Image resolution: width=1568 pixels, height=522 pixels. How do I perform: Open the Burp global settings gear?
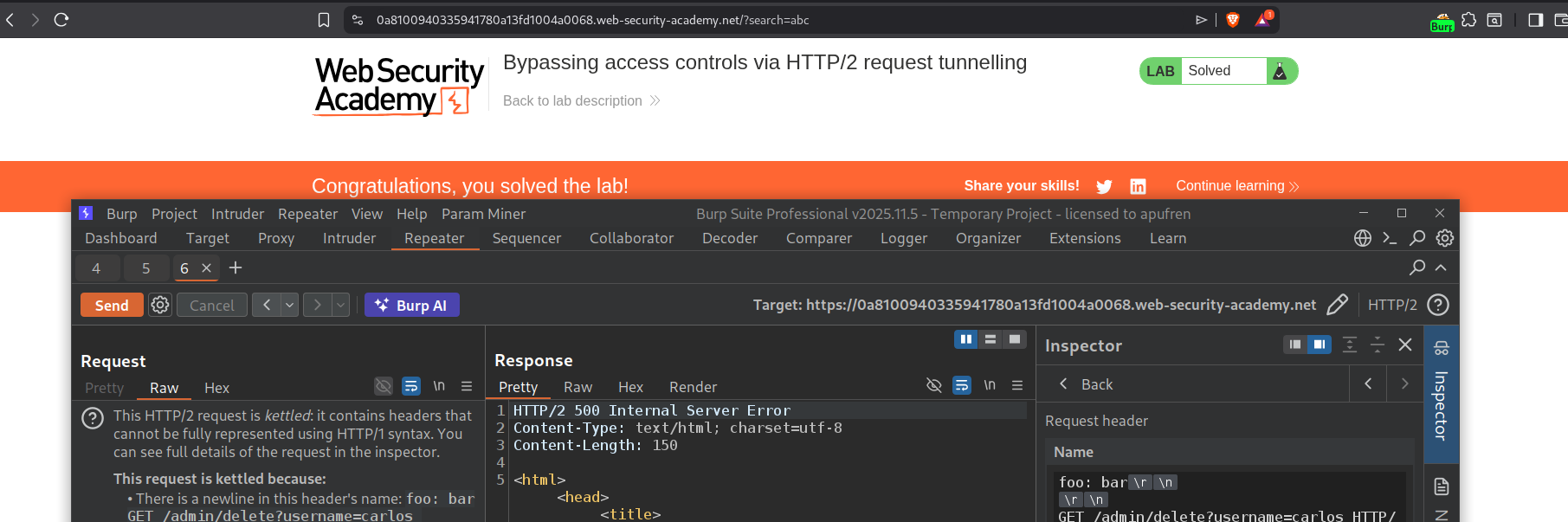tap(1444, 238)
